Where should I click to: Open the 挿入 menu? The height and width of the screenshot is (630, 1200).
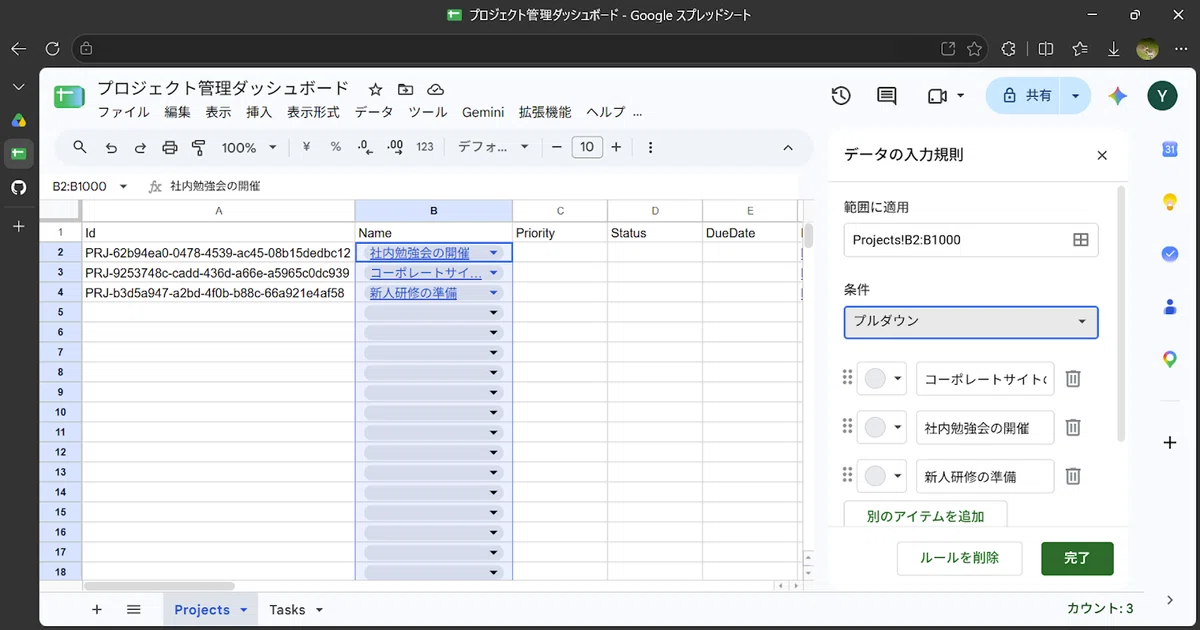(x=259, y=113)
